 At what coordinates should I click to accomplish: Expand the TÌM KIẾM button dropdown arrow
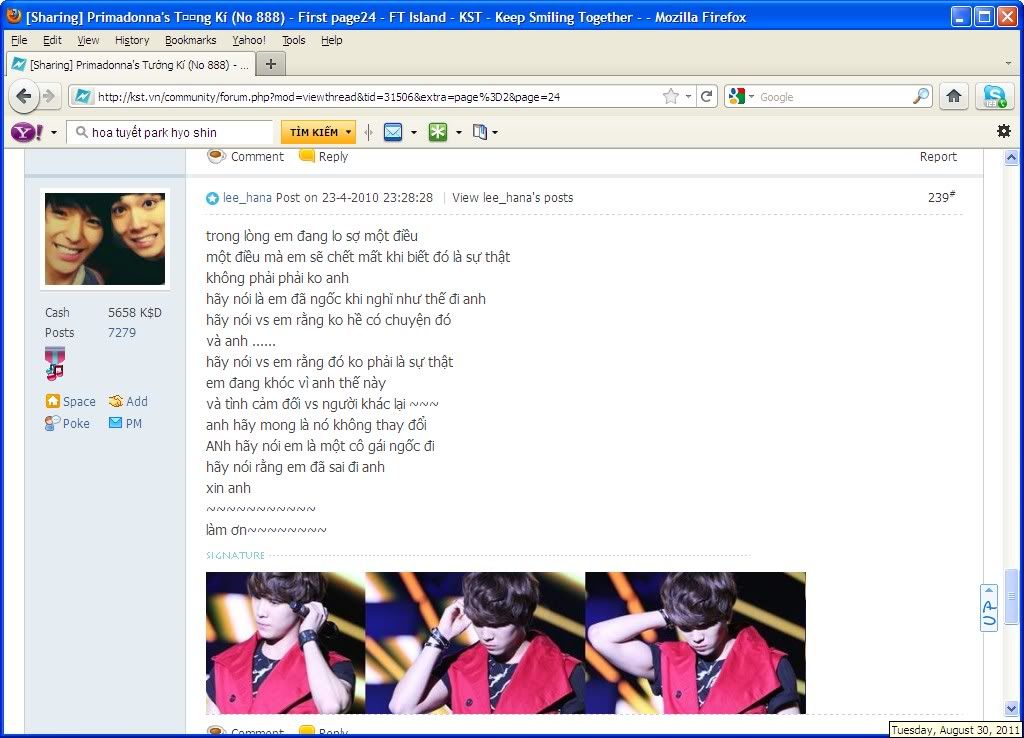point(349,132)
